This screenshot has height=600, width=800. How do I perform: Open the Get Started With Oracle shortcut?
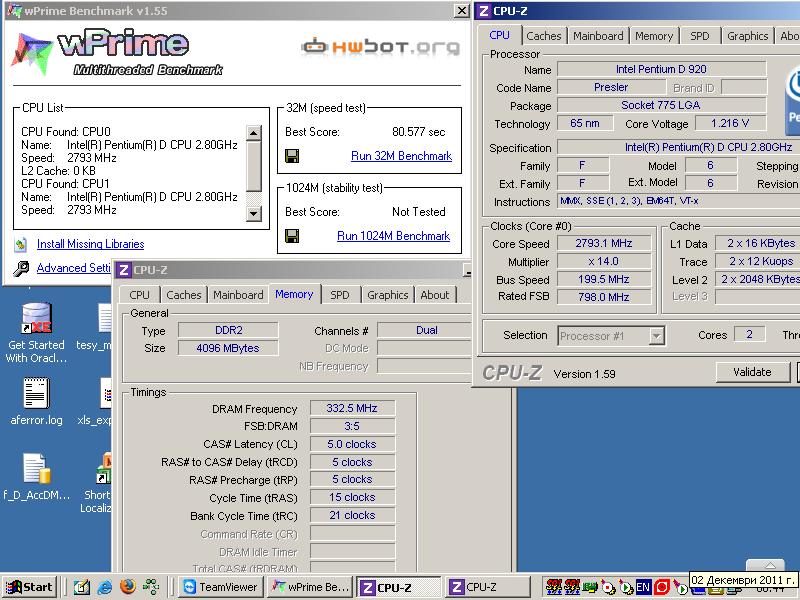click(36, 317)
